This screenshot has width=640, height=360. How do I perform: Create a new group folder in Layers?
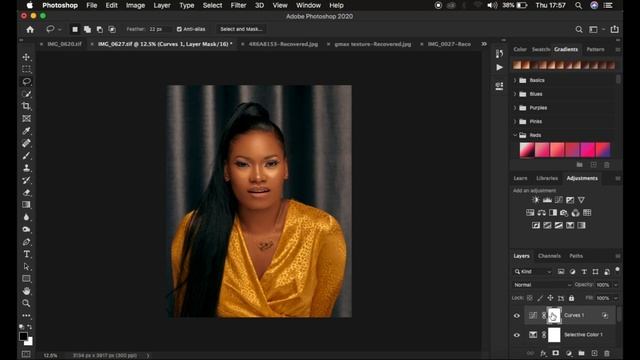pos(581,353)
